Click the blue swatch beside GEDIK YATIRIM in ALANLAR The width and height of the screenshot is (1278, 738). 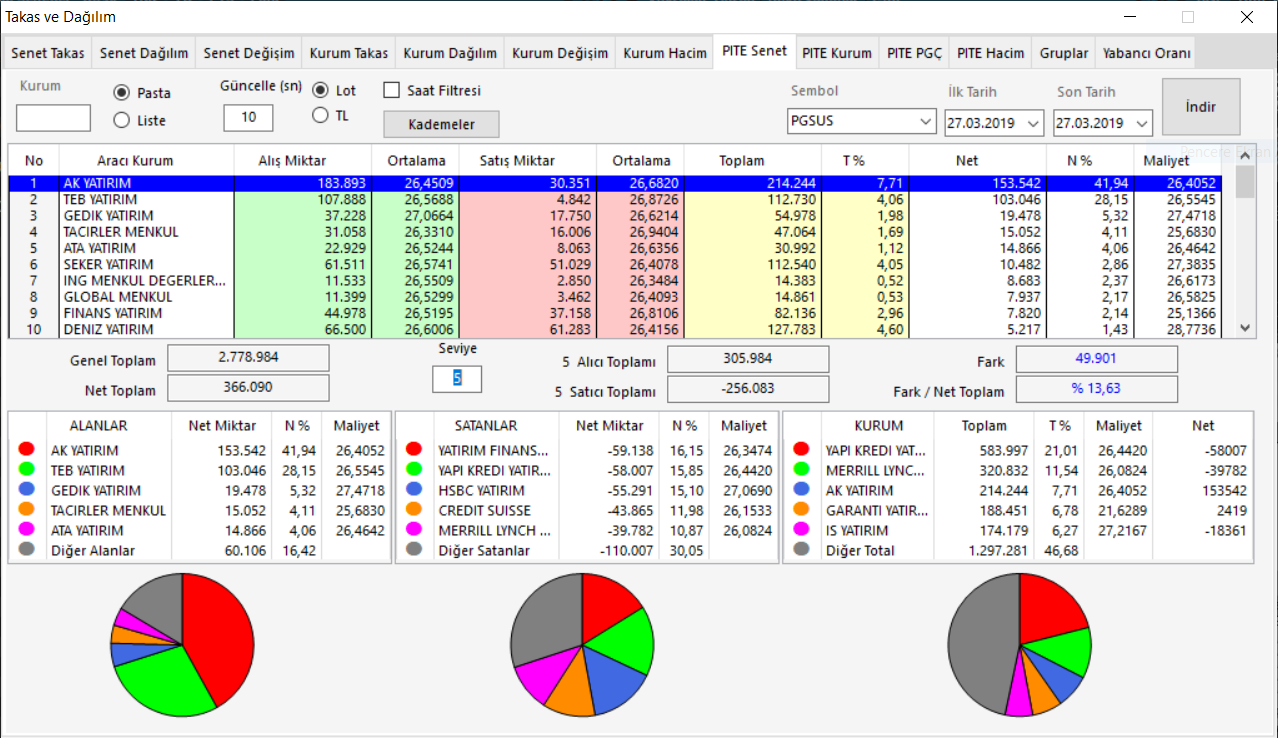[27, 490]
